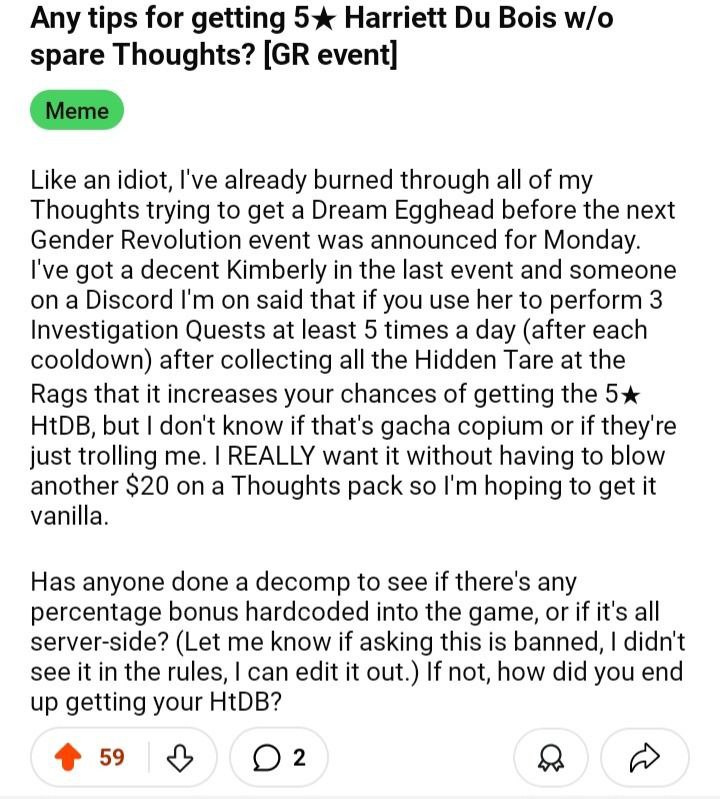Click the comment count showing 2
720x799 pixels.
[x=299, y=758]
